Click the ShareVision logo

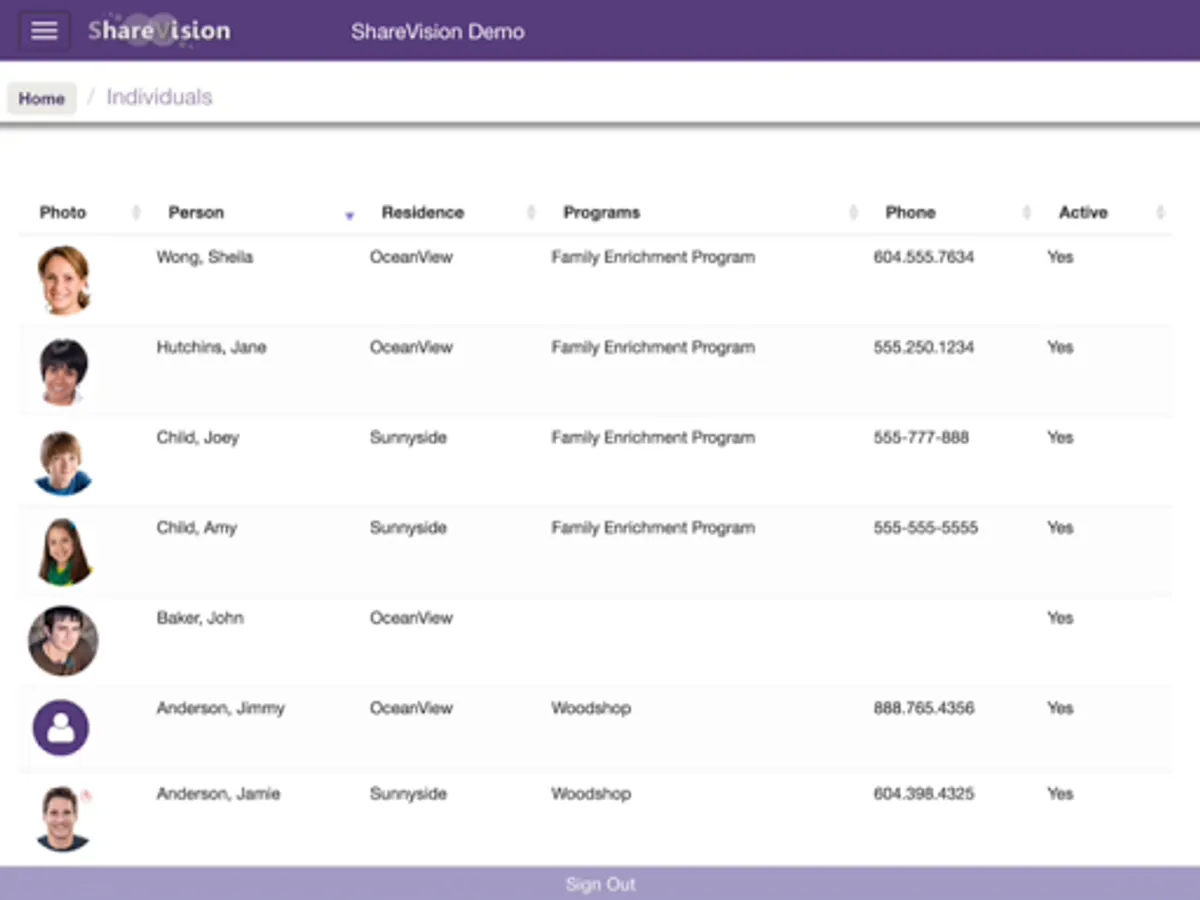pyautogui.click(x=159, y=30)
